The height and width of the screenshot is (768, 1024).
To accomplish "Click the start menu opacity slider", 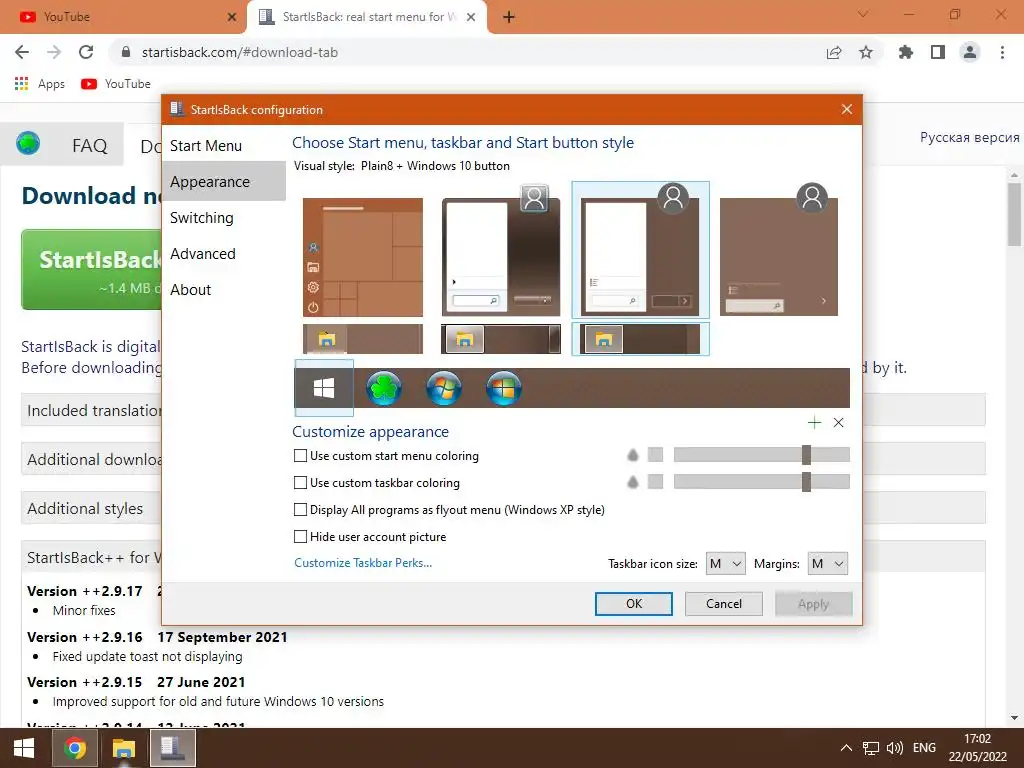I will (761, 455).
